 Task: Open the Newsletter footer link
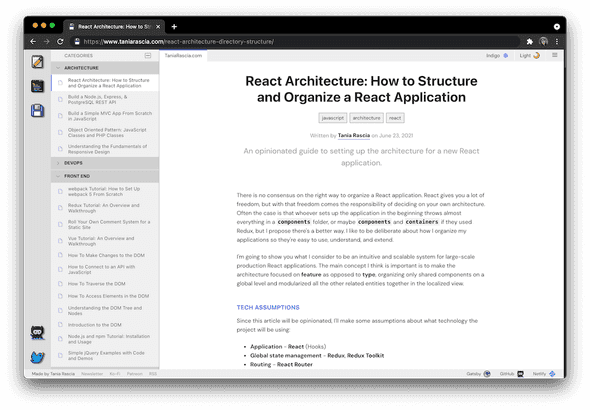(x=92, y=374)
